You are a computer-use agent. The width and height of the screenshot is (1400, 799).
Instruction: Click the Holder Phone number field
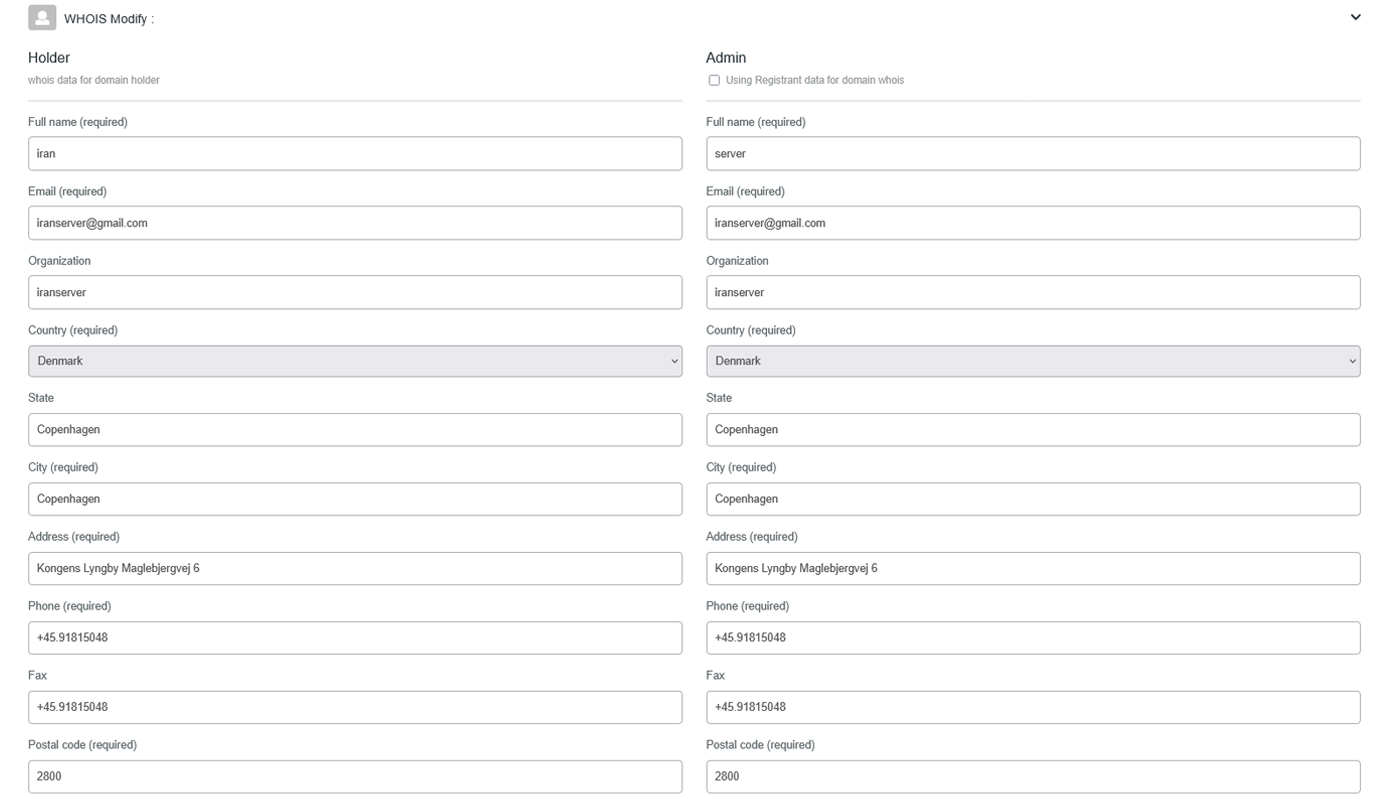point(355,638)
